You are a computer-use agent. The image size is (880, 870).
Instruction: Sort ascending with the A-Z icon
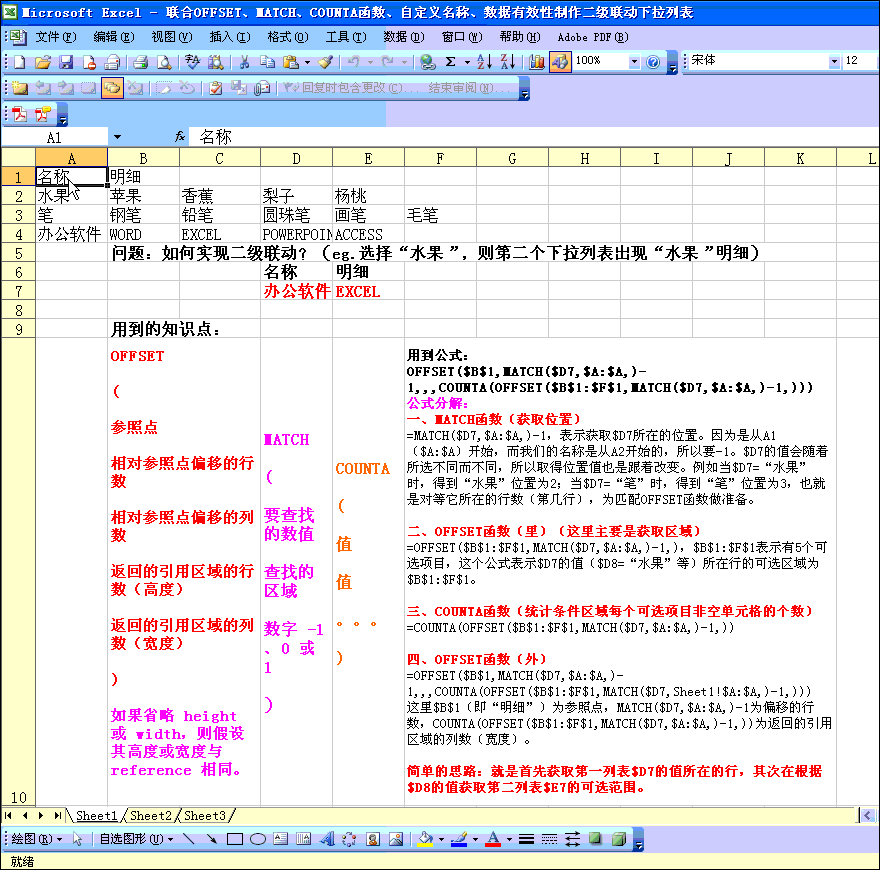click(484, 62)
